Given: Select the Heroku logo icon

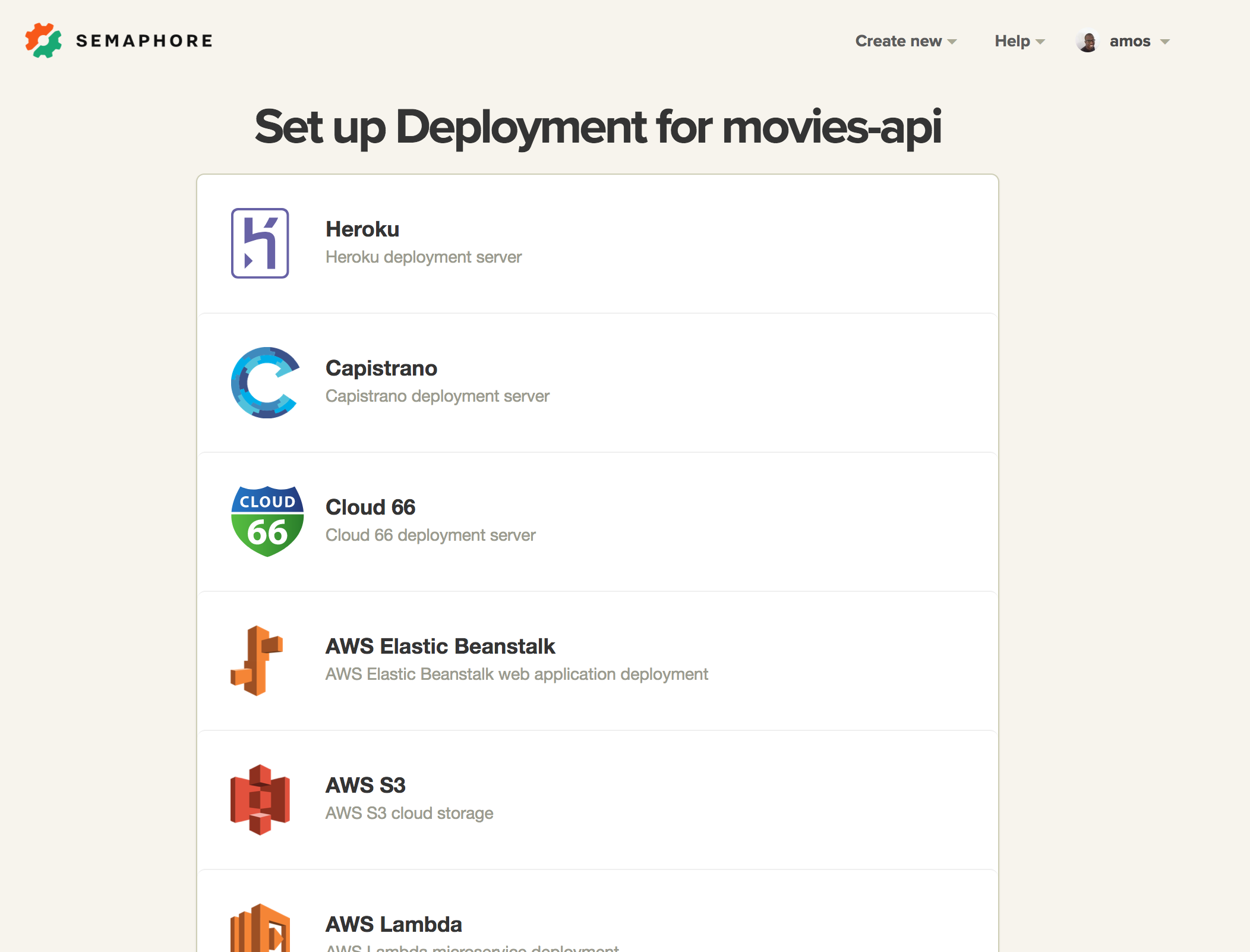Looking at the screenshot, I should point(260,243).
